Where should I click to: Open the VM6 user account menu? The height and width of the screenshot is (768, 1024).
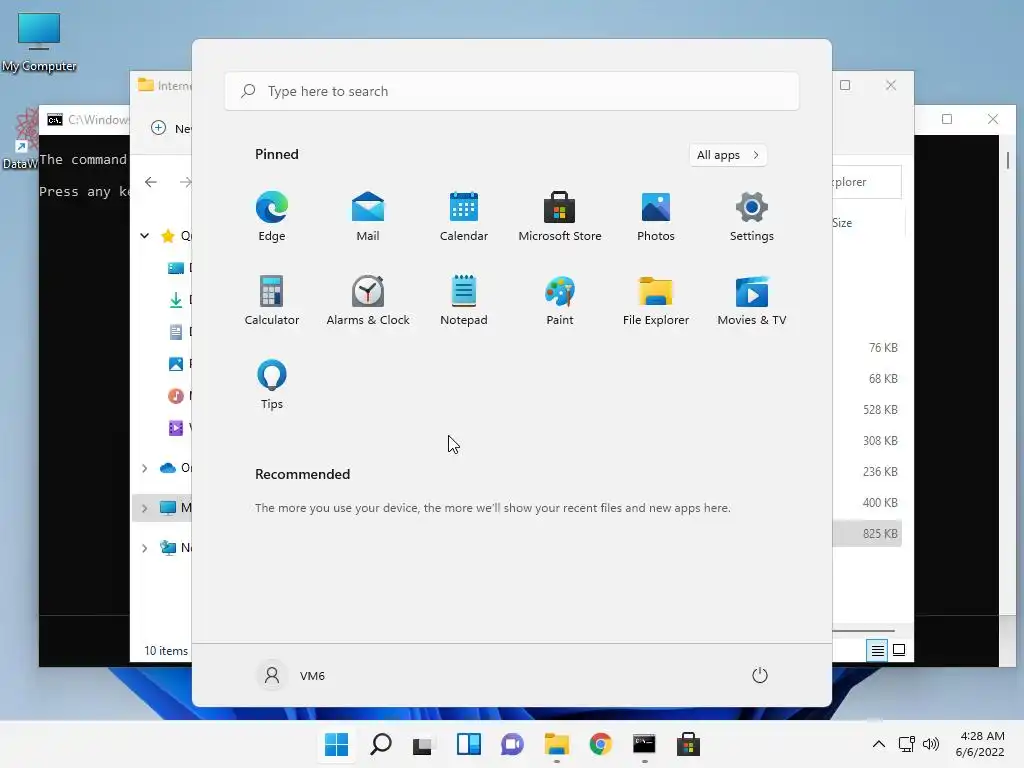pyautogui.click(x=292, y=675)
